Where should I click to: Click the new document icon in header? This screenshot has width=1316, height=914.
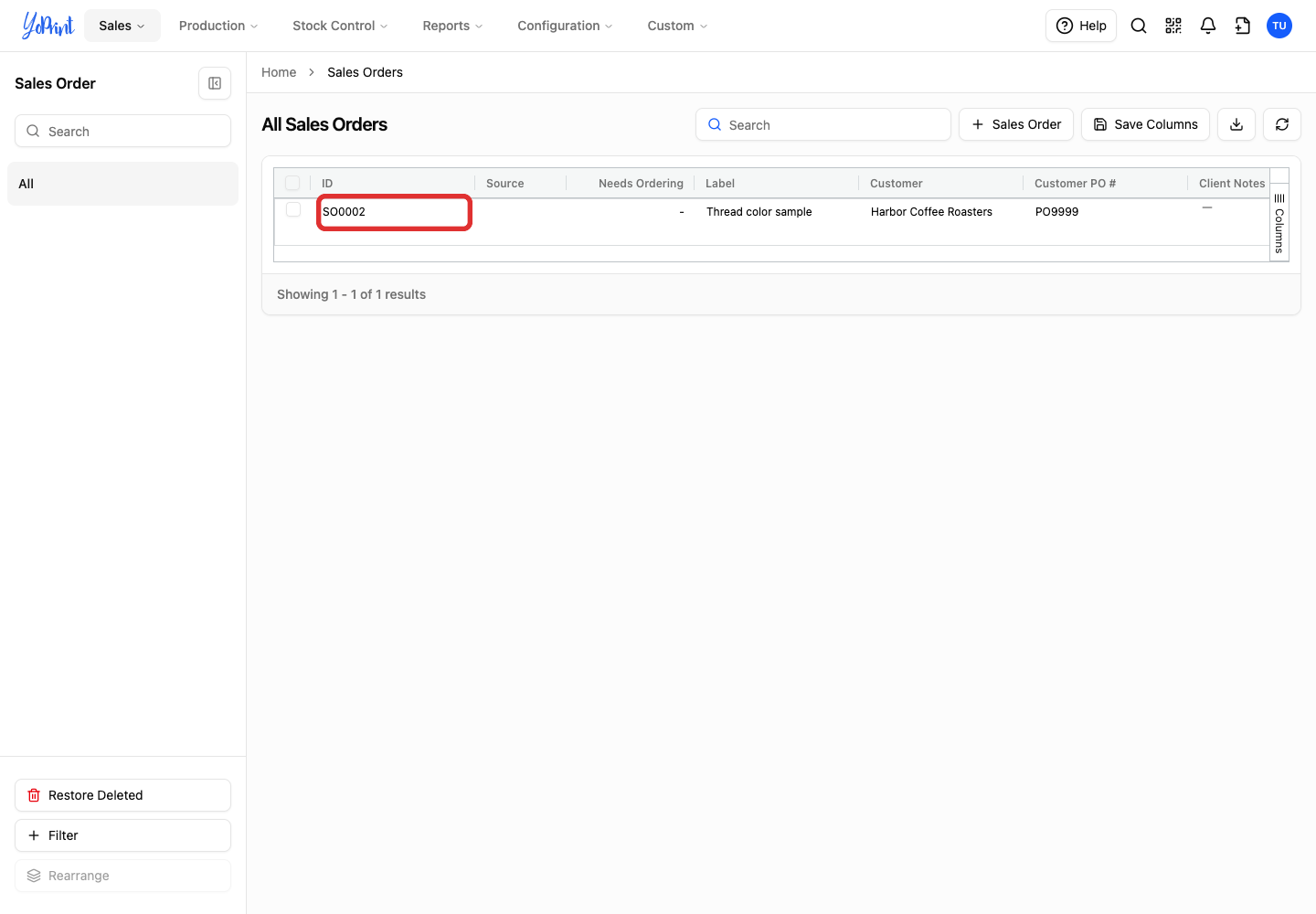[x=1243, y=26]
